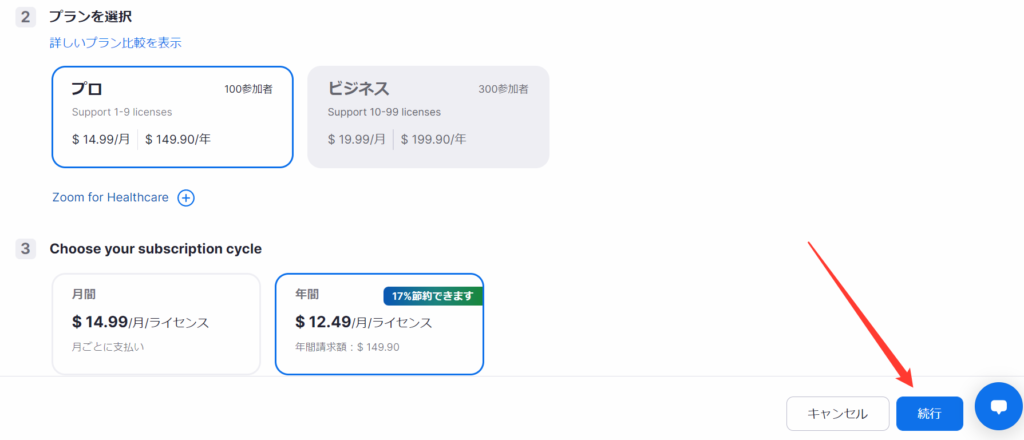Viewport: 1024px width, 440px height.
Task: Click the $ 19.99/月 price in ビジネス card
Action: pos(356,139)
